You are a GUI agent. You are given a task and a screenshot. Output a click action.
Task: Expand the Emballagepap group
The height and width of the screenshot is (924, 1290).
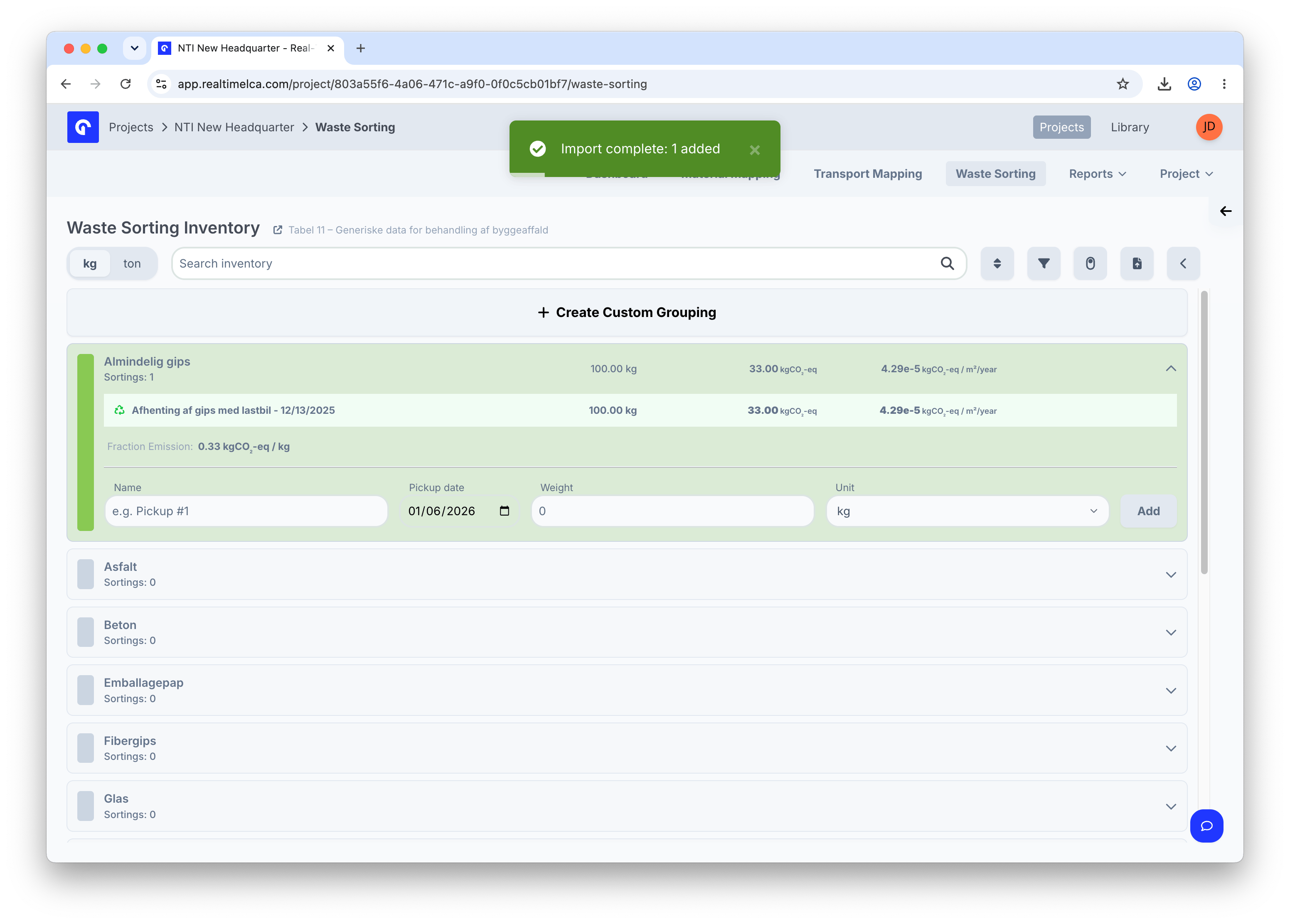[x=1171, y=690]
